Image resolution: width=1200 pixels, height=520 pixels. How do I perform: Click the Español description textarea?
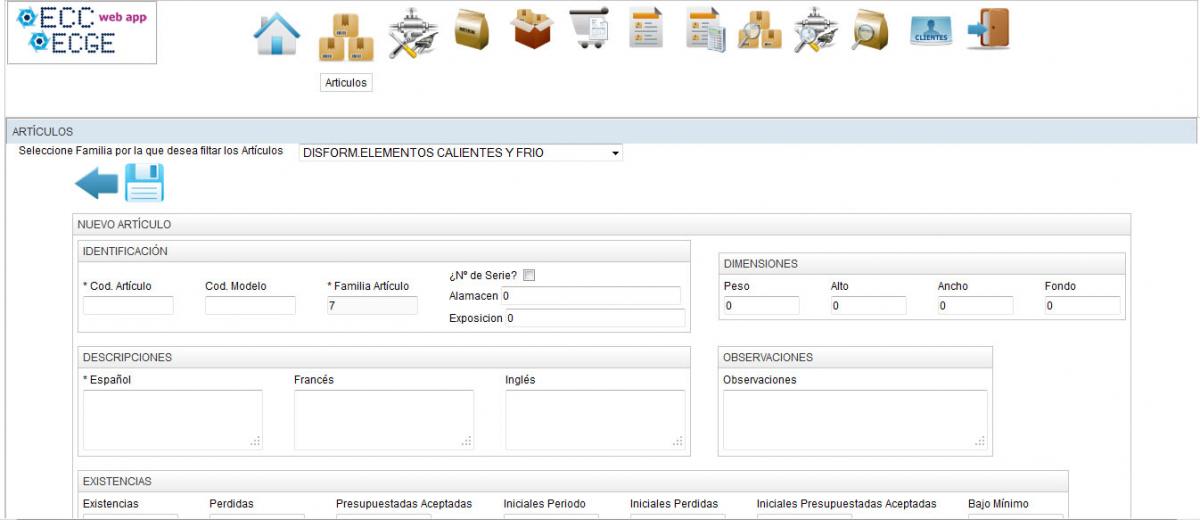pyautogui.click(x=173, y=420)
